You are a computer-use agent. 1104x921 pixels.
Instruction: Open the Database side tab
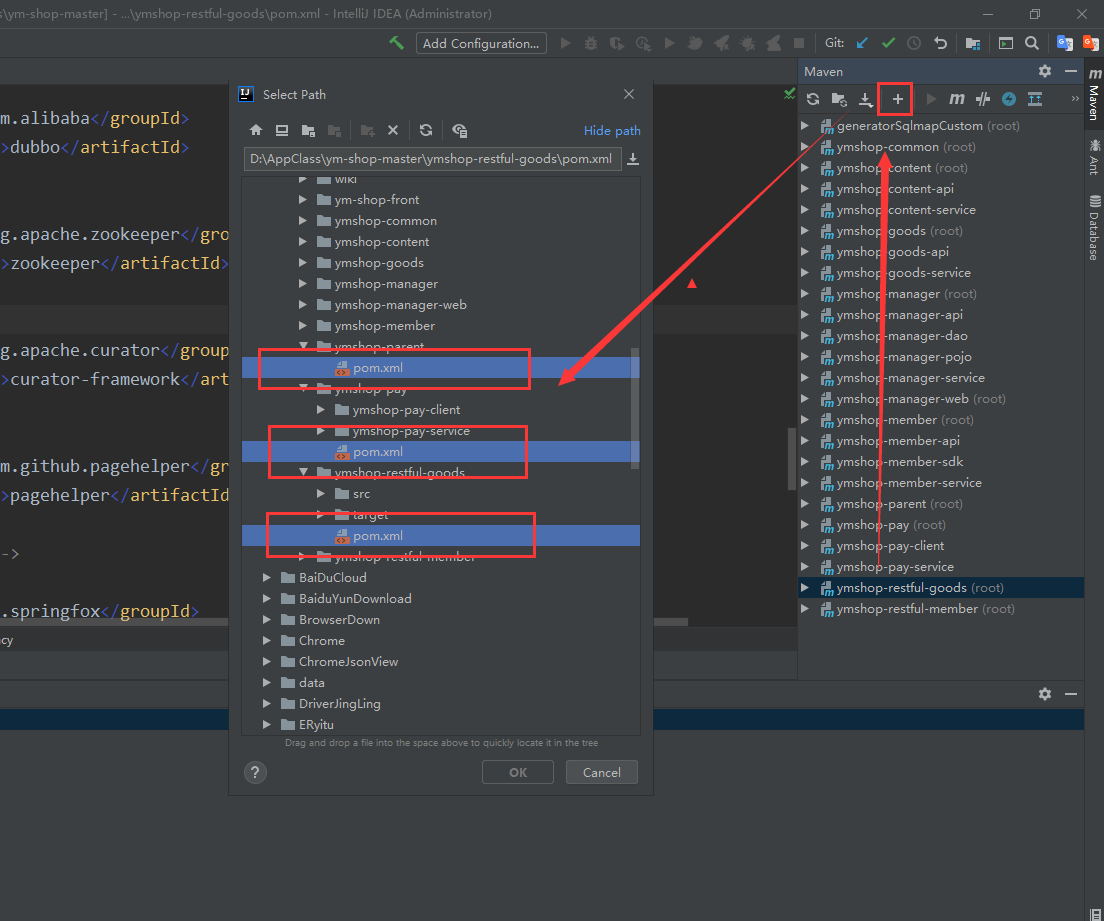[1094, 228]
